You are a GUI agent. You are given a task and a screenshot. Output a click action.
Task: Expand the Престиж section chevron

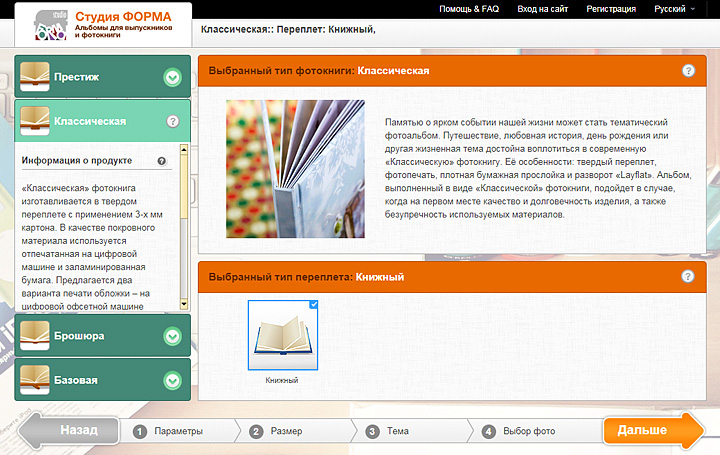(x=172, y=77)
